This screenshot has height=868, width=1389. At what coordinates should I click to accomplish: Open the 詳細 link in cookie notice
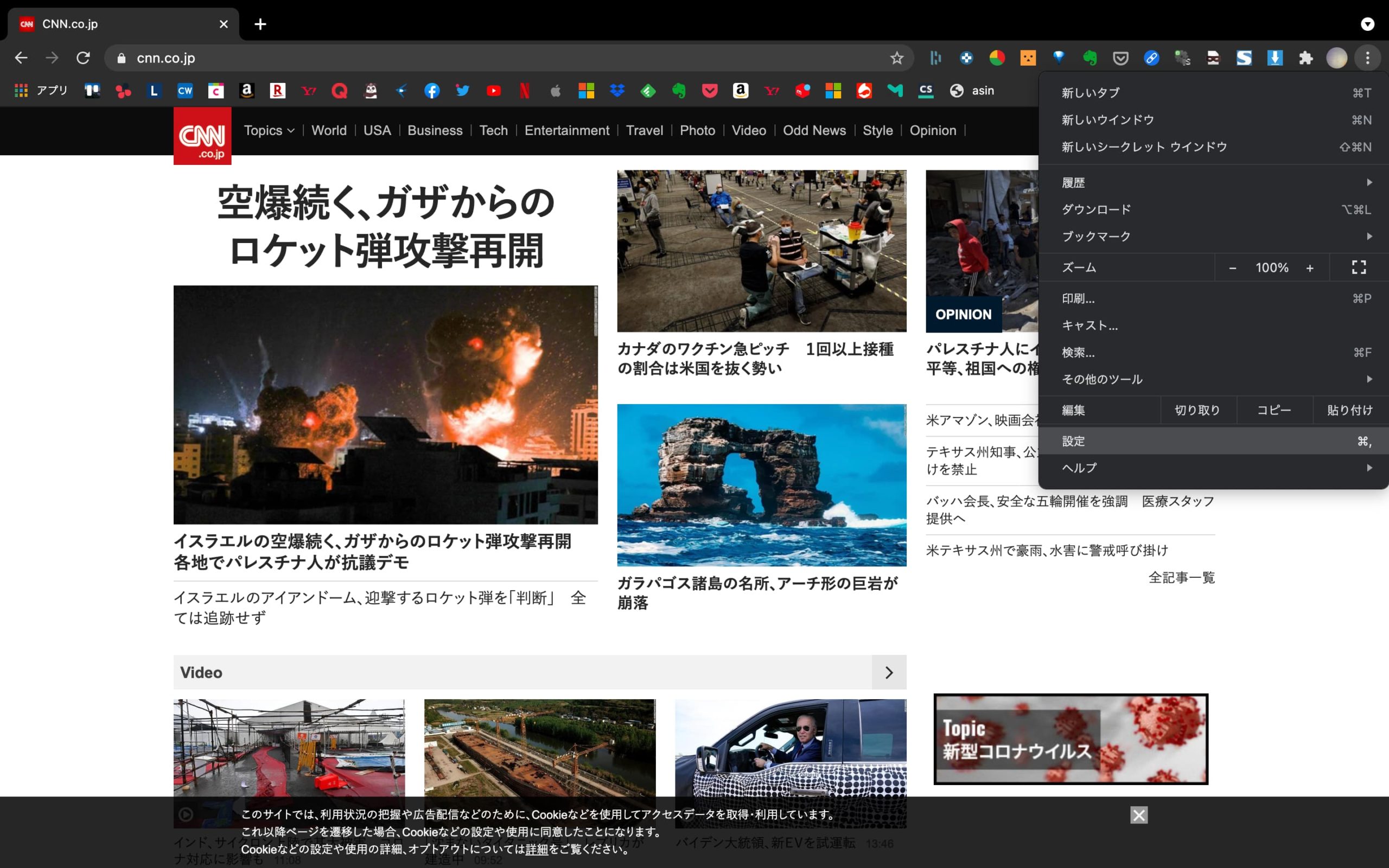click(x=537, y=849)
